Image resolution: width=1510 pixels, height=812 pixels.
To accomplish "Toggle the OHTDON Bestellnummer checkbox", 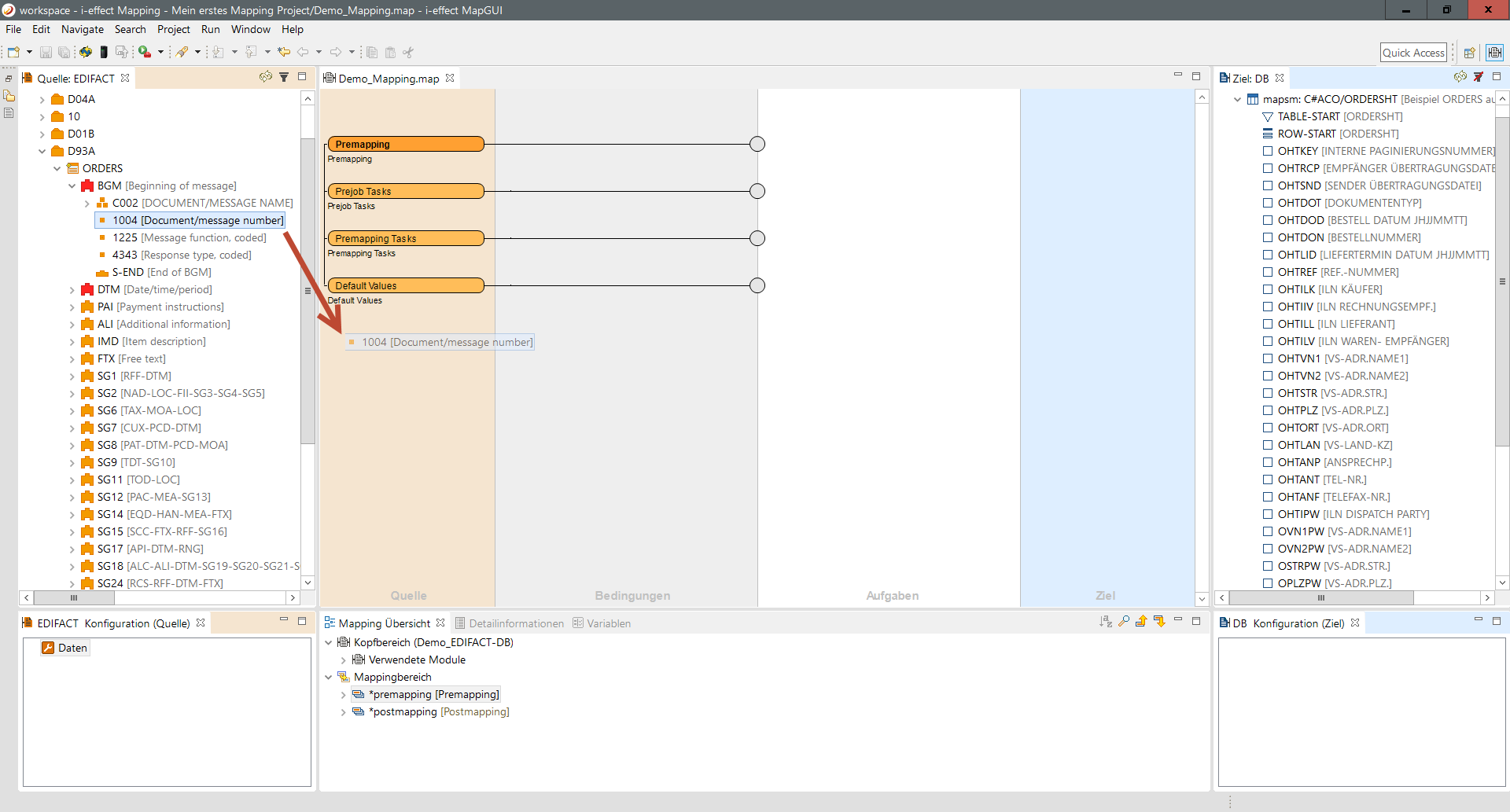I will click(x=1268, y=237).
